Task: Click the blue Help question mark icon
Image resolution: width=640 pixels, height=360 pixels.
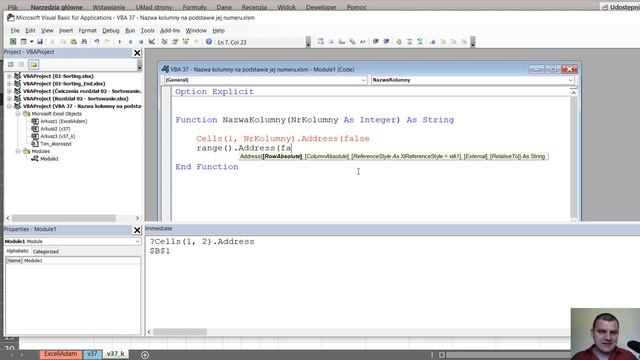Action: click(x=209, y=42)
